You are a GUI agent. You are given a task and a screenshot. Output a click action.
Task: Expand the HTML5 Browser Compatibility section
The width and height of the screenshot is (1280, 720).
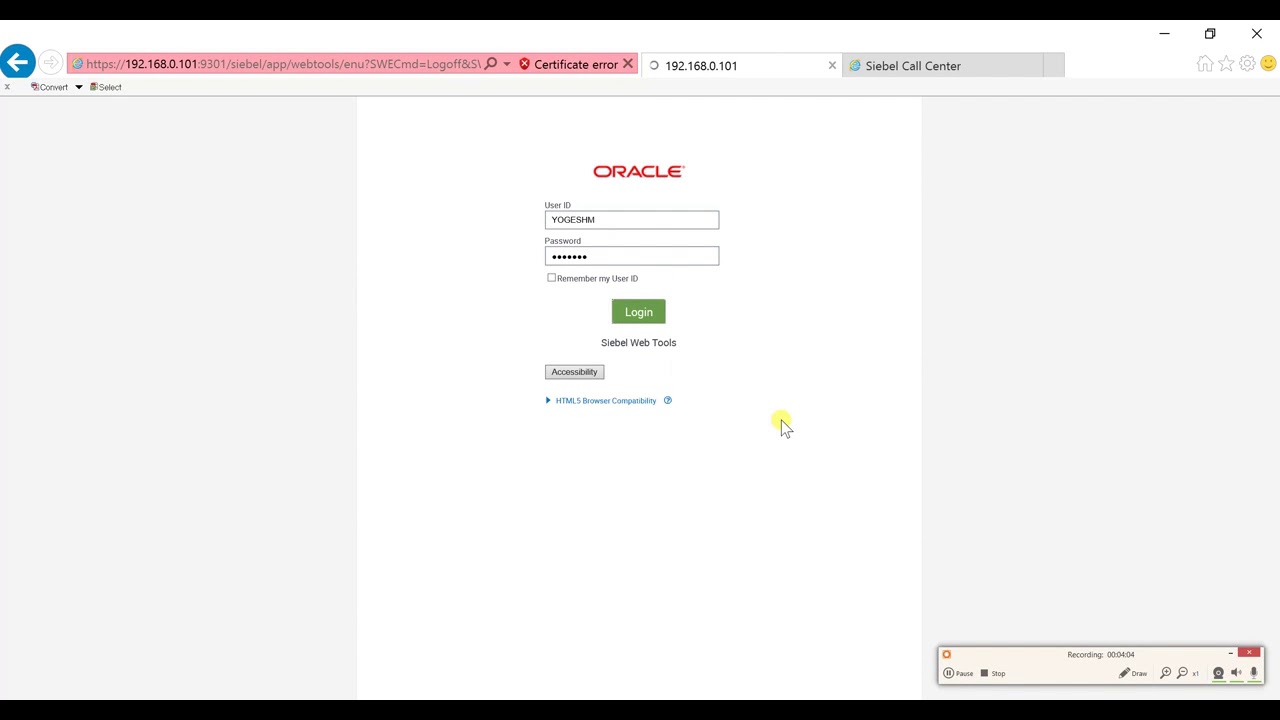pos(600,401)
